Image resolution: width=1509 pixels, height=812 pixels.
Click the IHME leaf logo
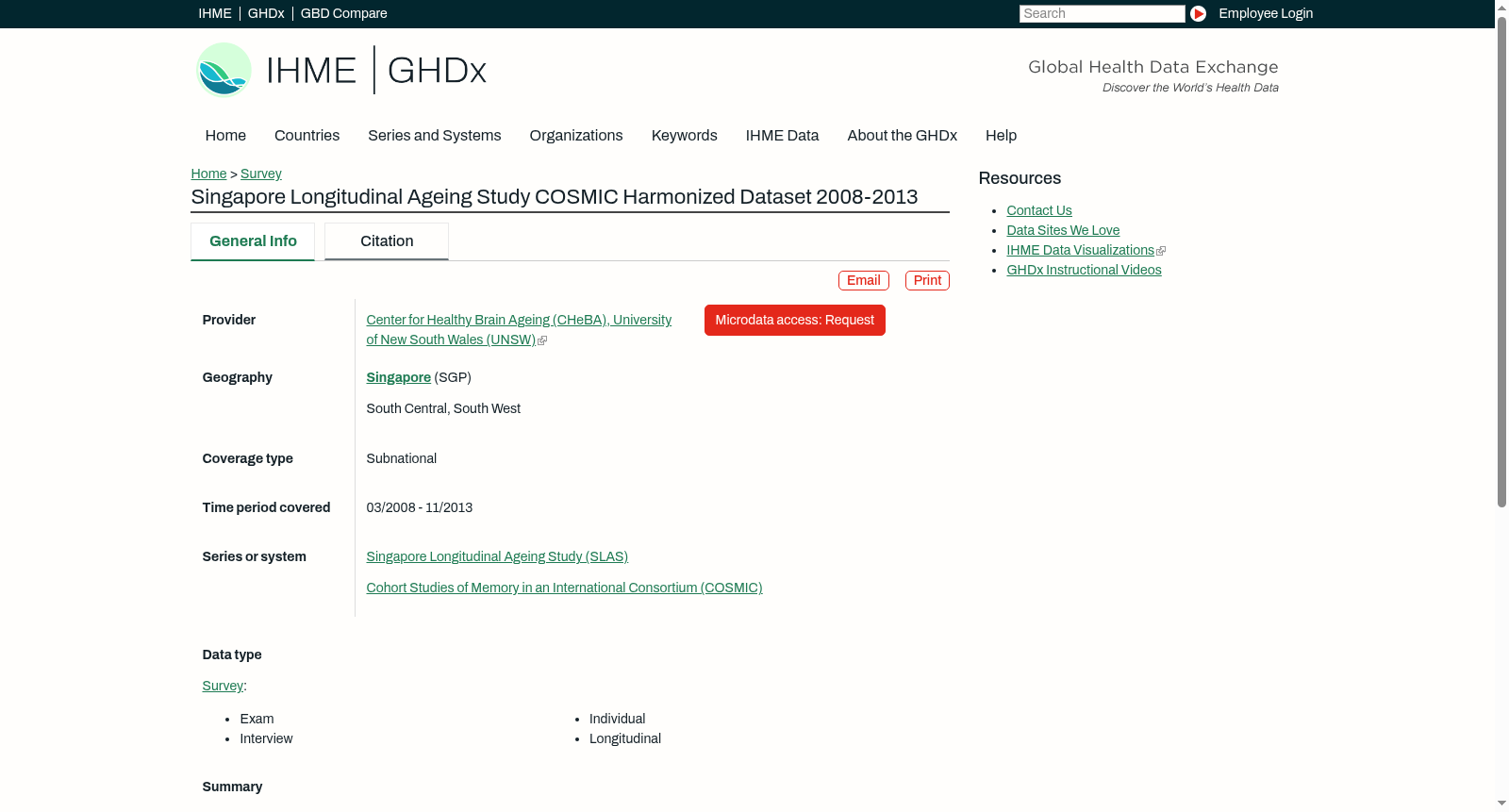click(224, 70)
